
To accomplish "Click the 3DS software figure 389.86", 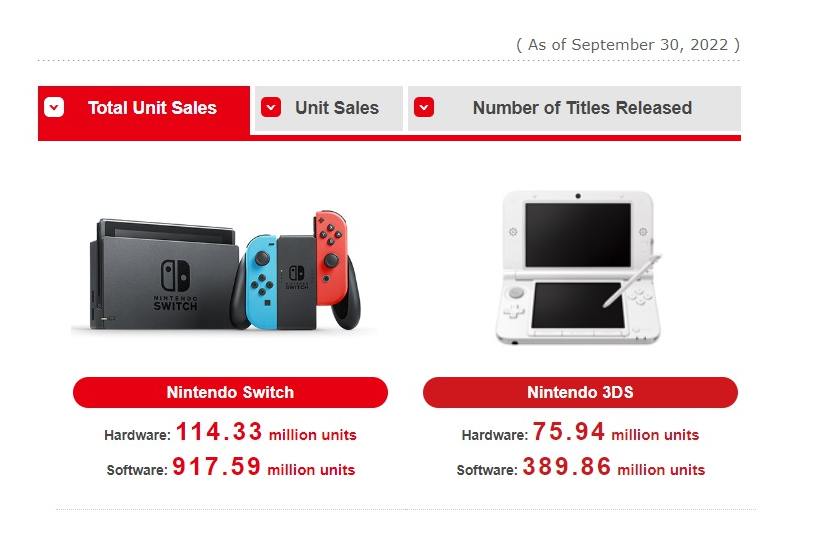I will [566, 467].
